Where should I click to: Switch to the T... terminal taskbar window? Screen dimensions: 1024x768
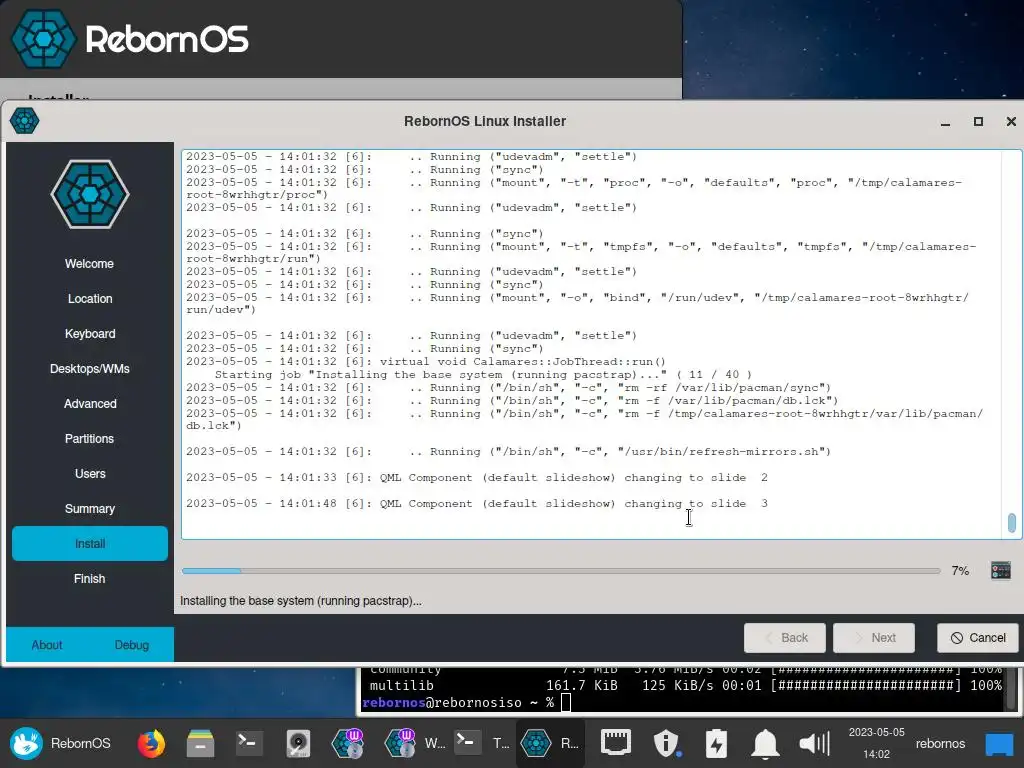(482, 743)
